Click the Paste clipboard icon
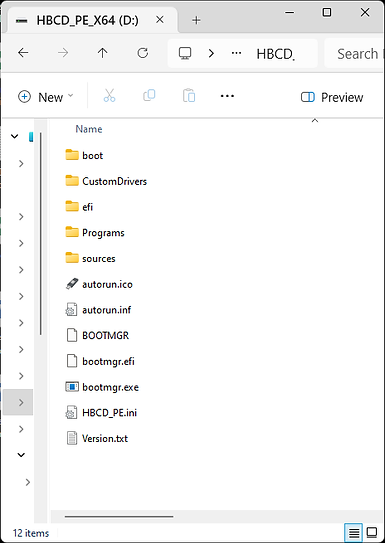 click(189, 96)
